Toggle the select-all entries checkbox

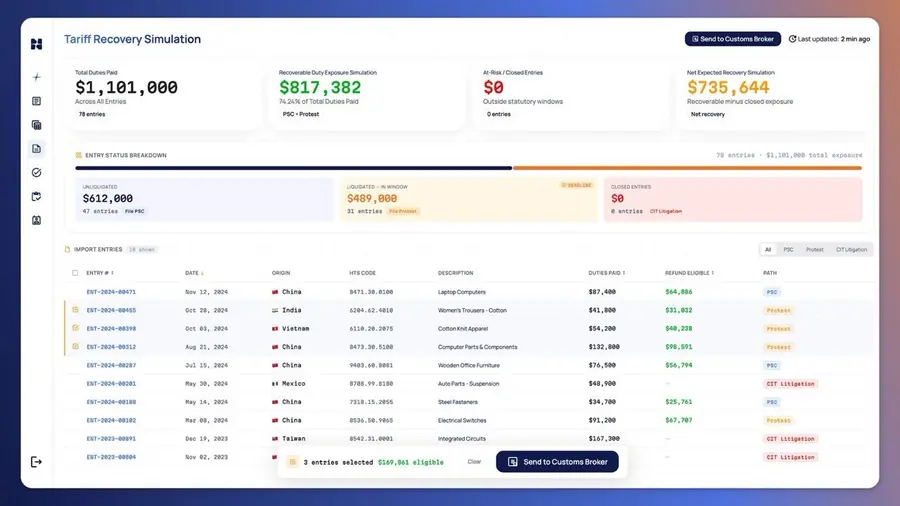pyautogui.click(x=75, y=273)
